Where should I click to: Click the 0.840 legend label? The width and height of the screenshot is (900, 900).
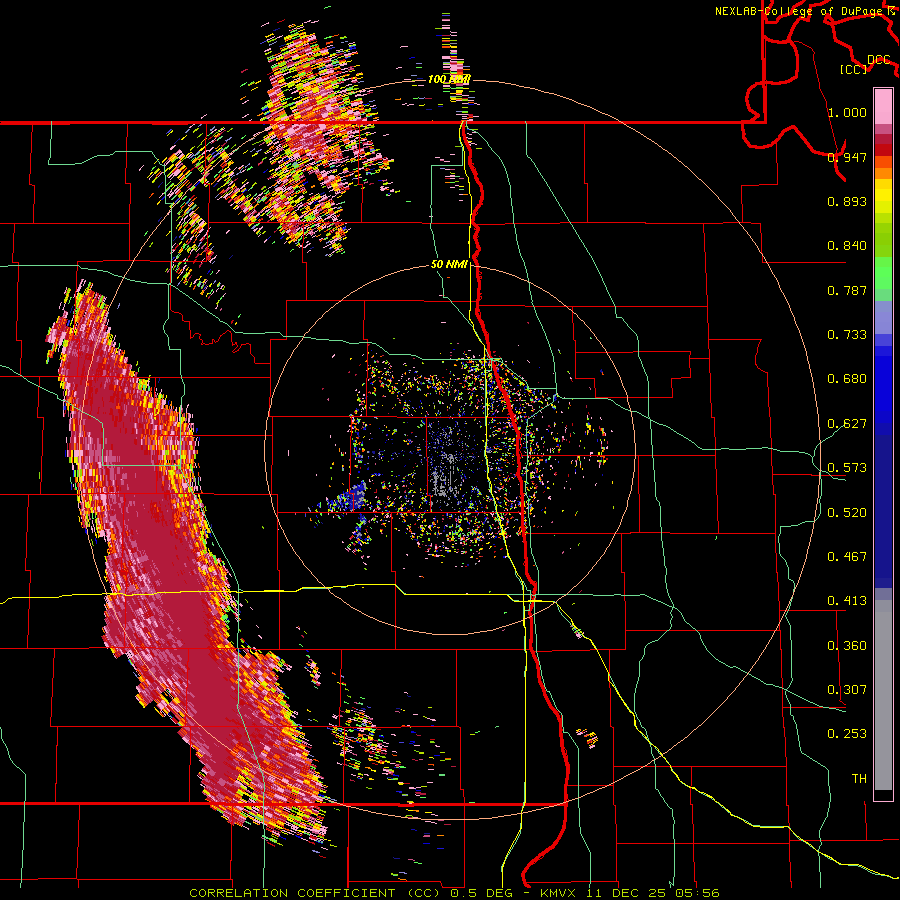847,246
